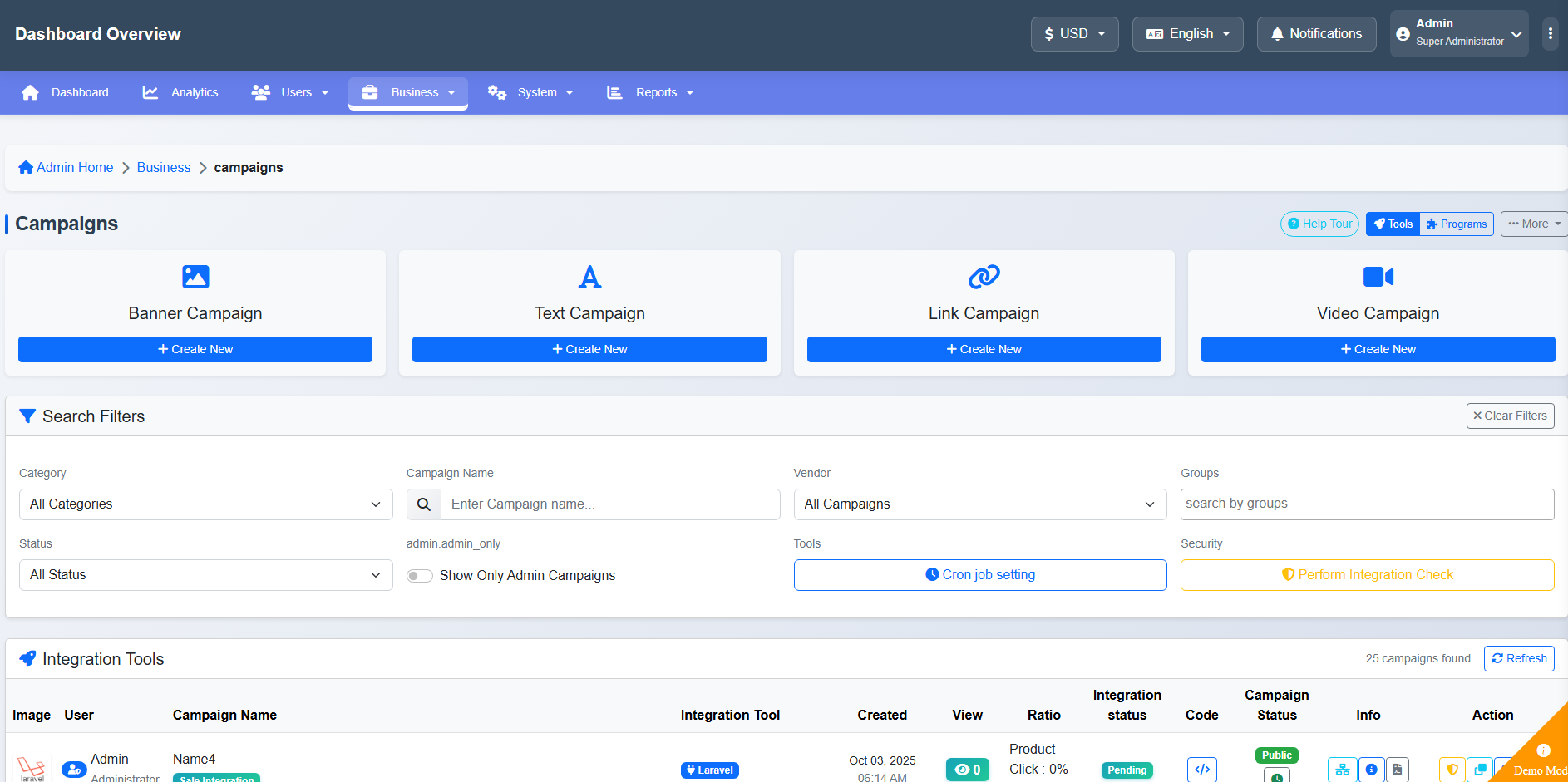The width and height of the screenshot is (1568, 782).
Task: Click the Name4 Pending integration status badge
Action: point(1127,770)
